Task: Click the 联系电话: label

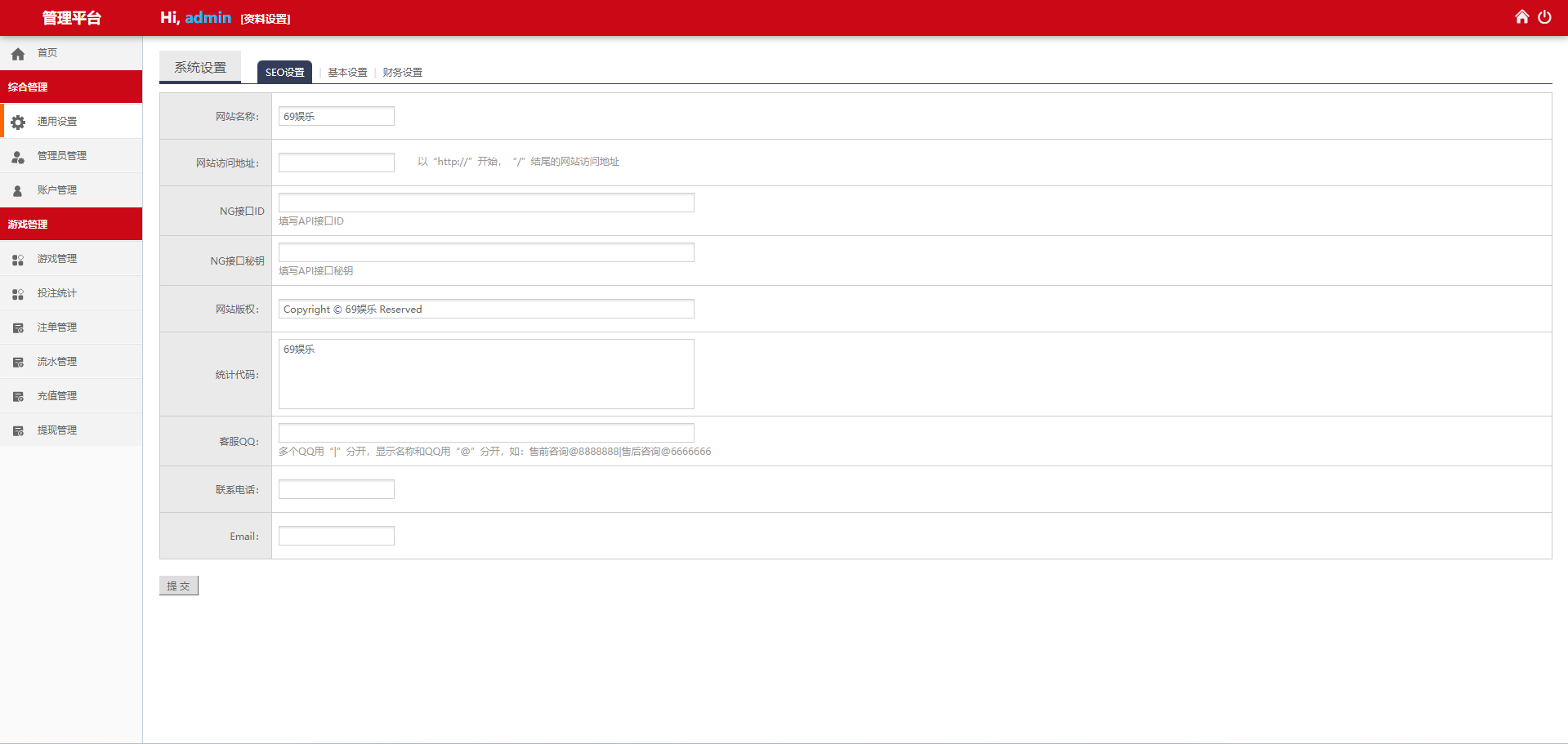Action: point(237,490)
